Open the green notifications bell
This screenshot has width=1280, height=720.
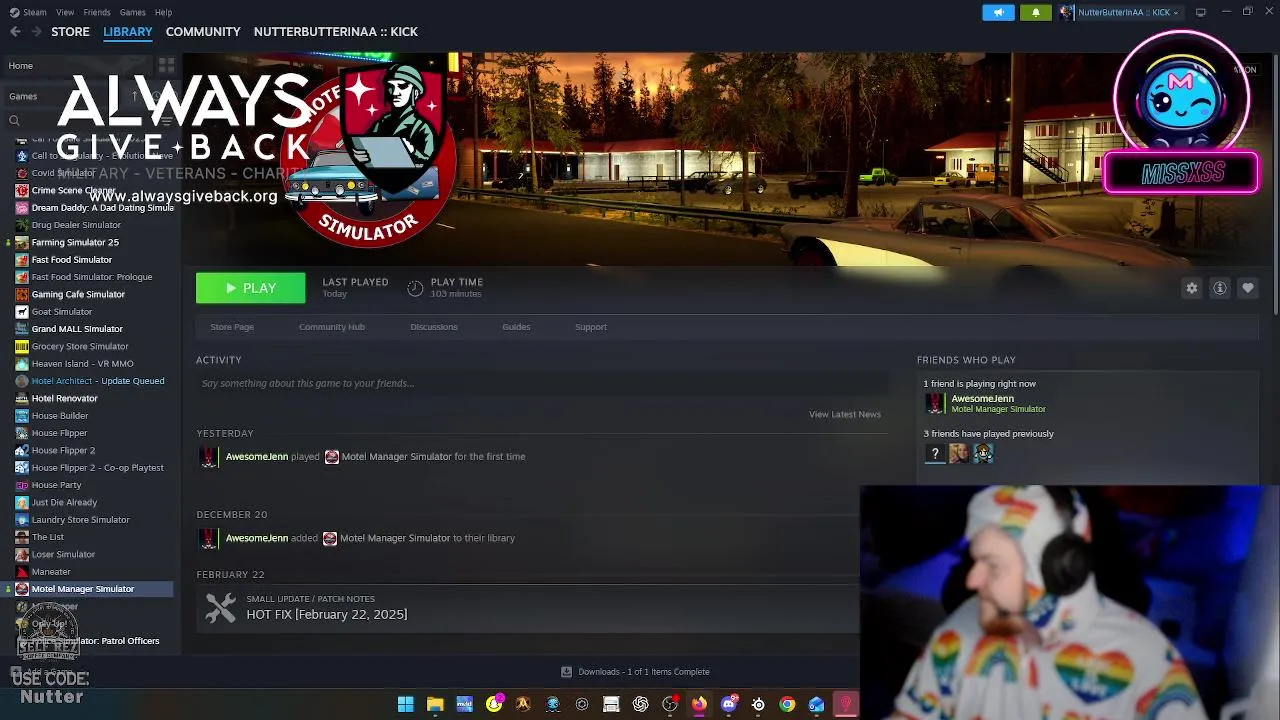pyautogui.click(x=1036, y=12)
